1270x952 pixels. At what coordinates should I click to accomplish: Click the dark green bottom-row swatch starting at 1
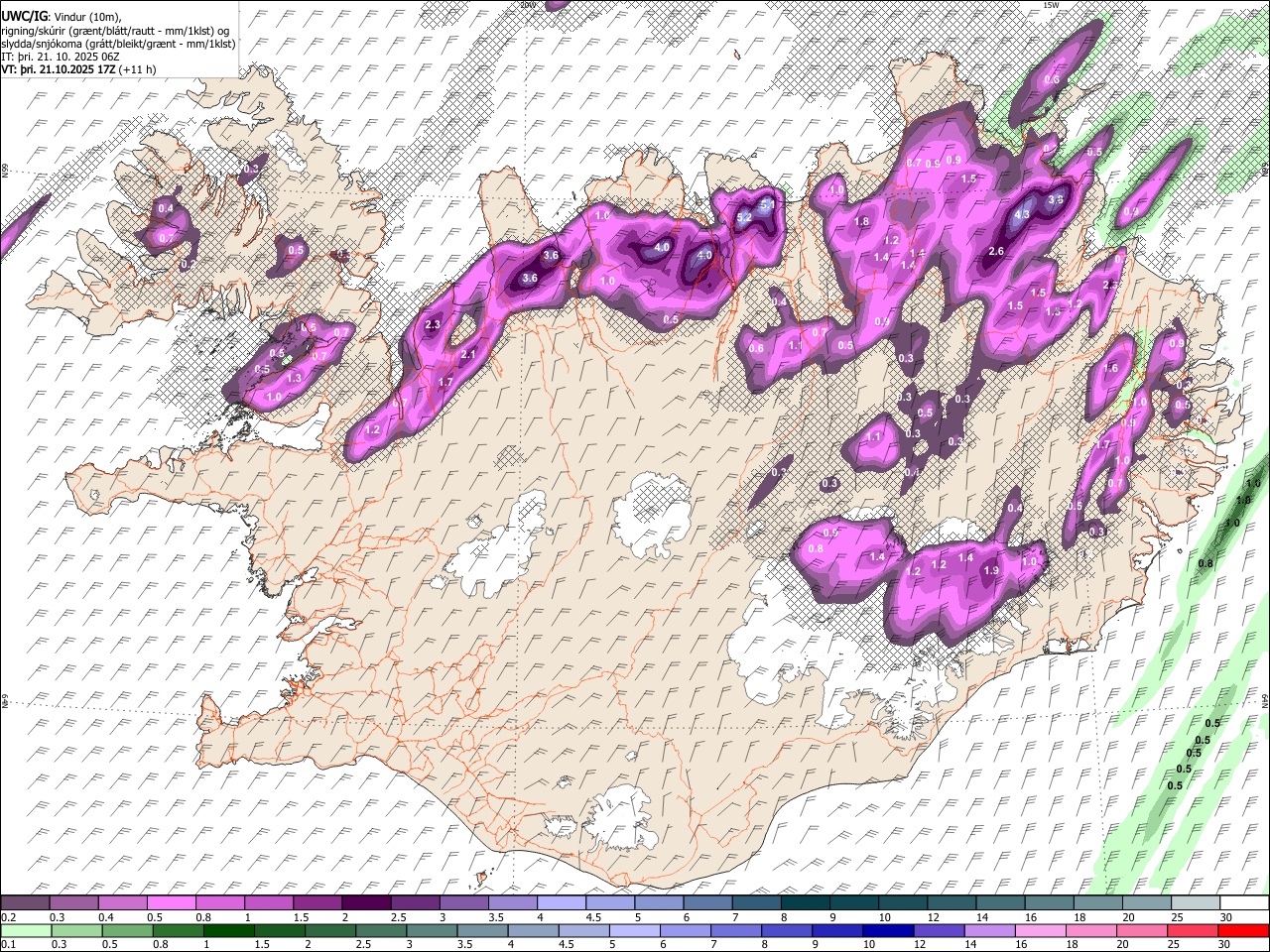click(229, 930)
